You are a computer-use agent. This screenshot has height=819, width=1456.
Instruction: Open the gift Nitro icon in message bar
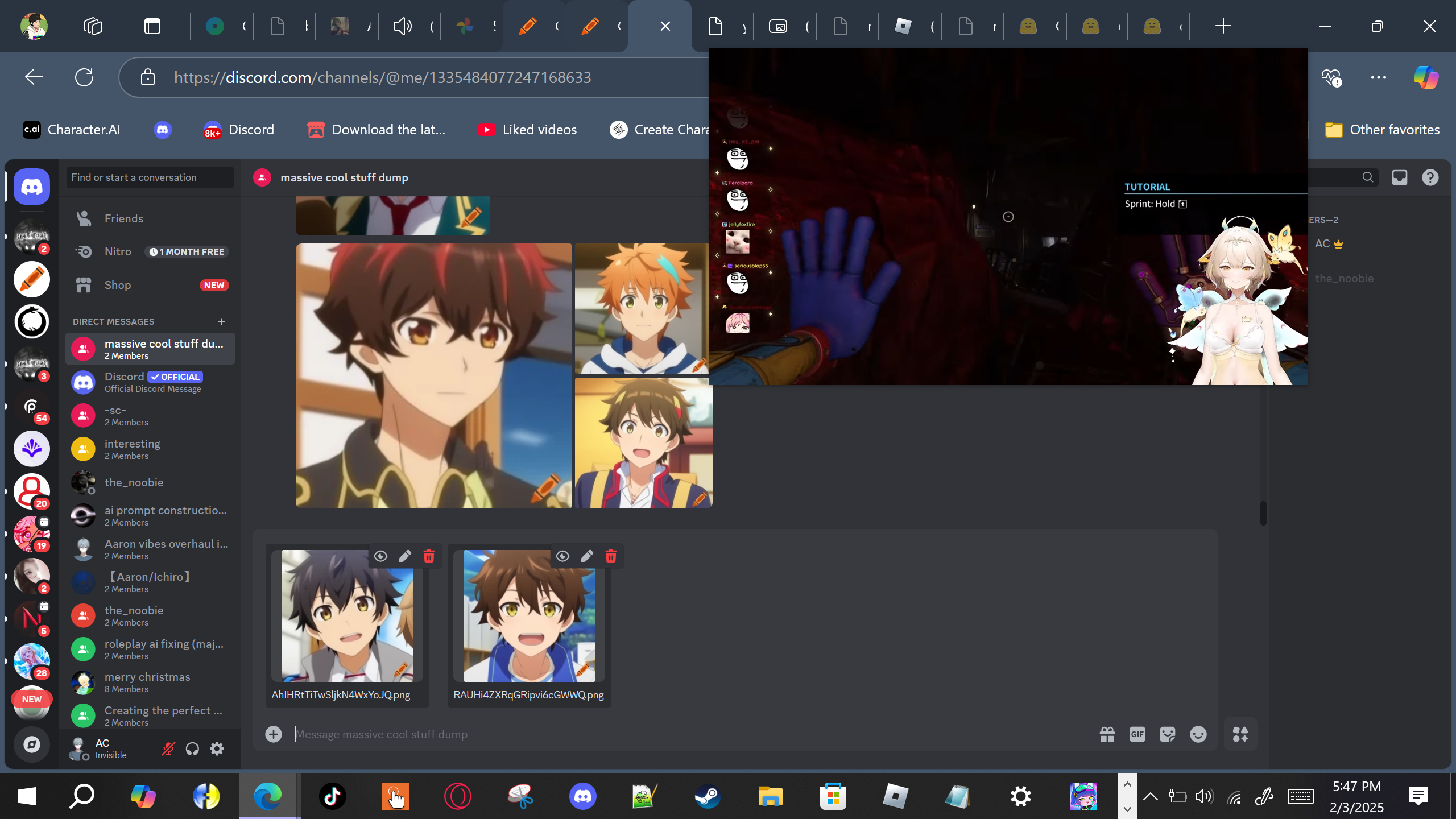click(x=1107, y=734)
